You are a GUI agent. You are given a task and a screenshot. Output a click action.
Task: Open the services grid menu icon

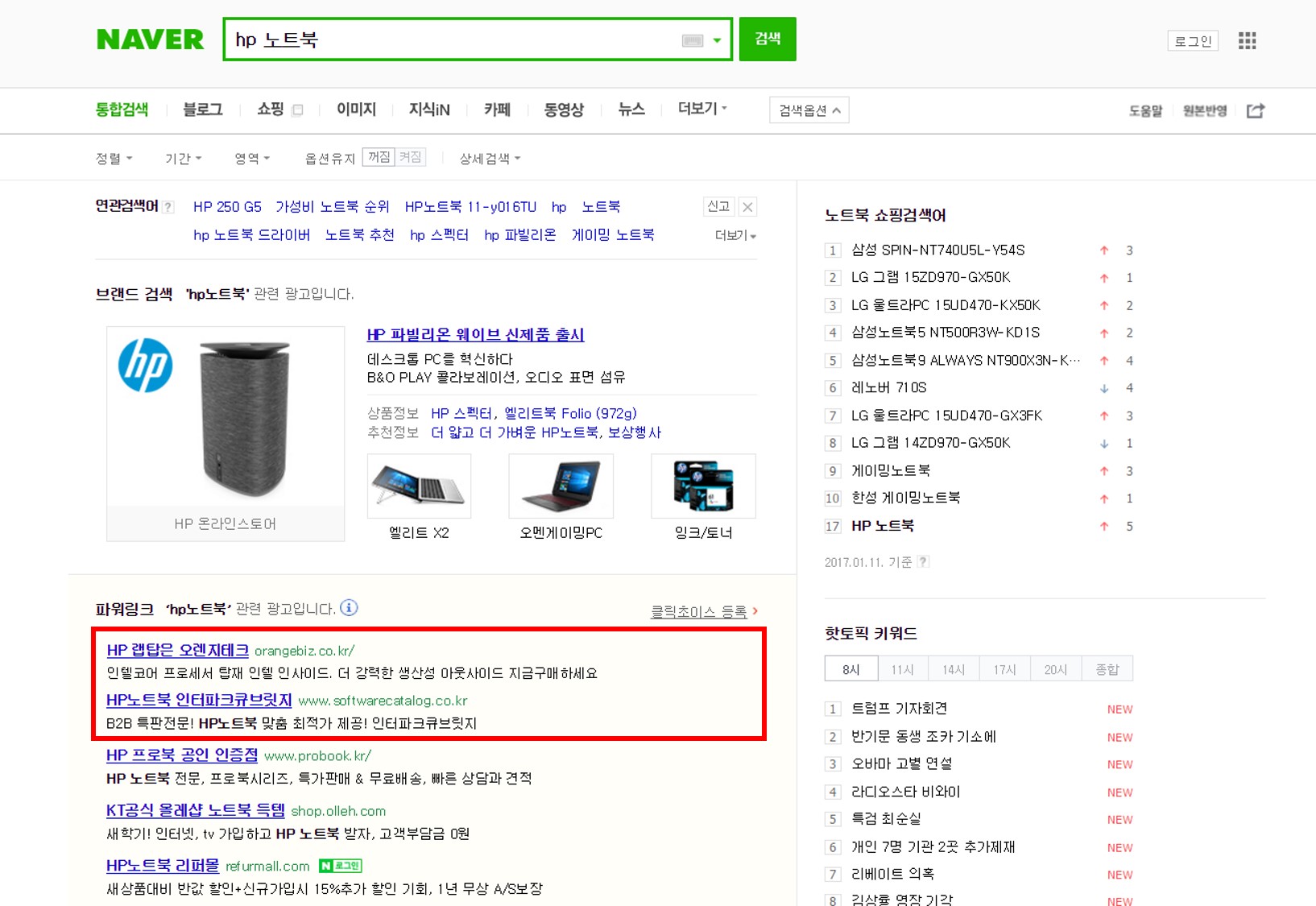1248,41
